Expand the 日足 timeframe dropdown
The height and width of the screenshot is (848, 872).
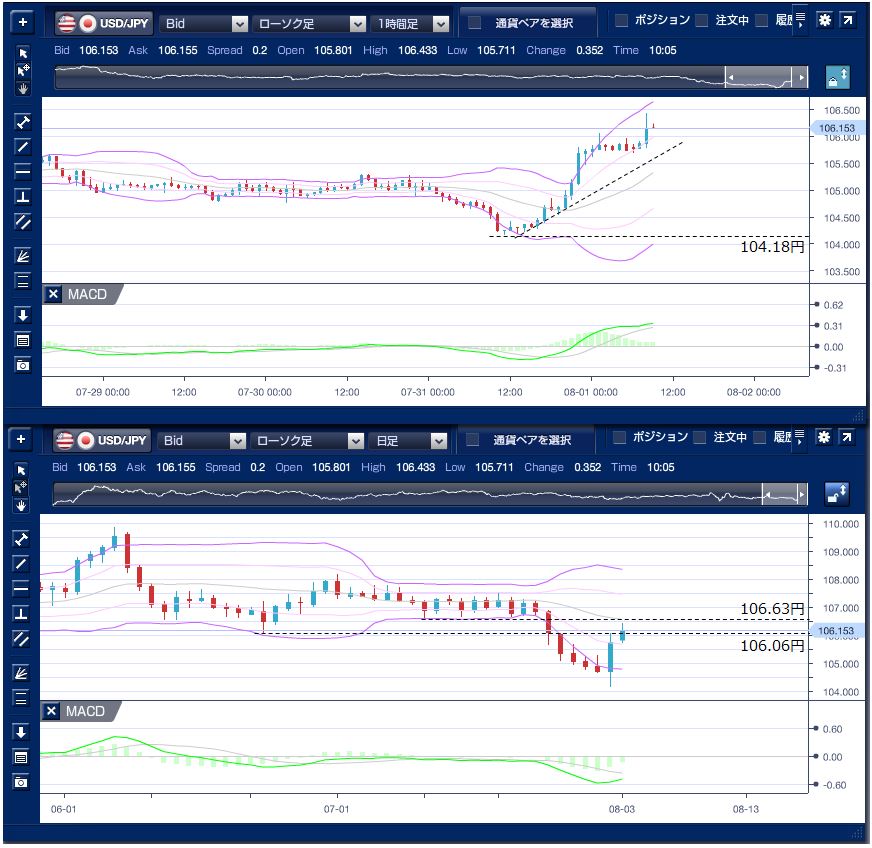[408, 440]
